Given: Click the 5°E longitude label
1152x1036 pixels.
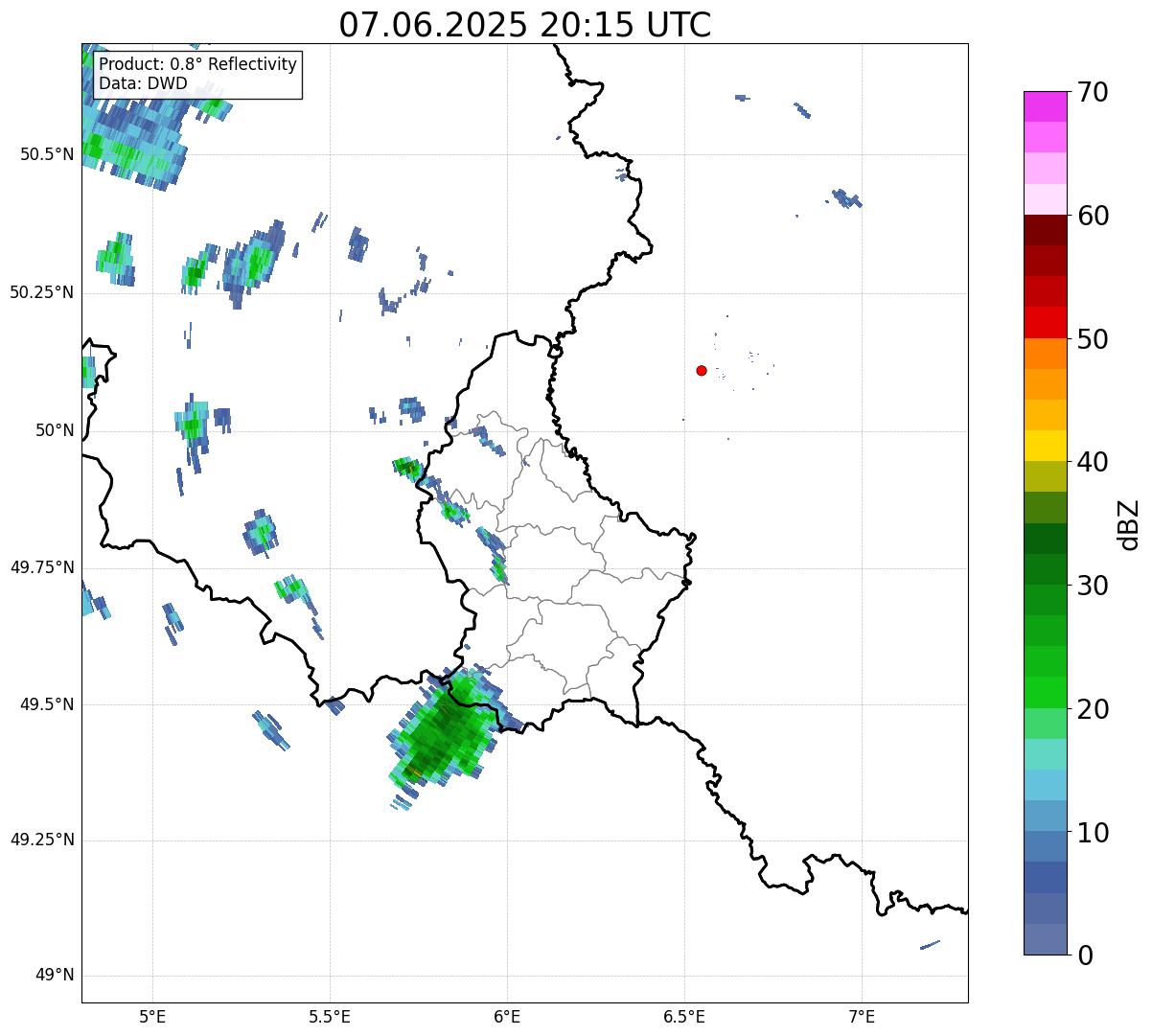Looking at the screenshot, I should pyautogui.click(x=152, y=1016).
